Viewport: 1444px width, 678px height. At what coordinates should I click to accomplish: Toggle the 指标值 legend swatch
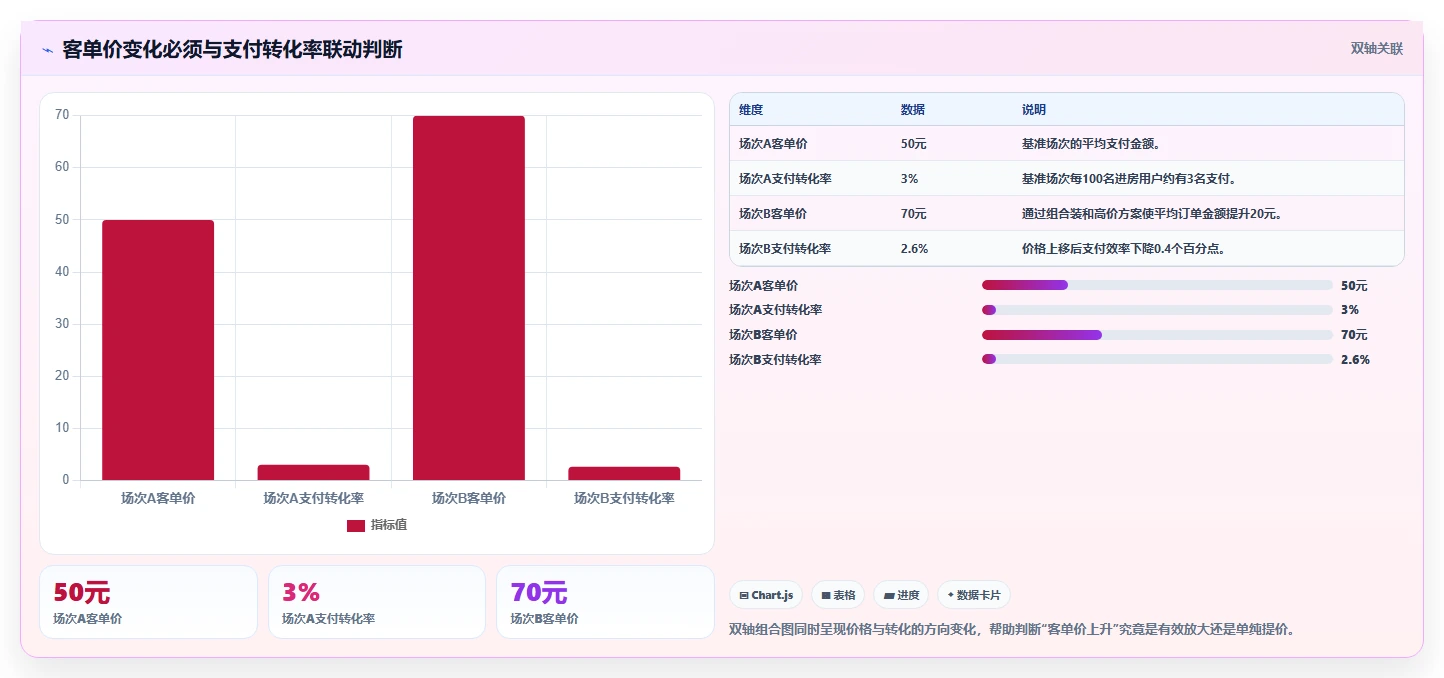tap(356, 526)
